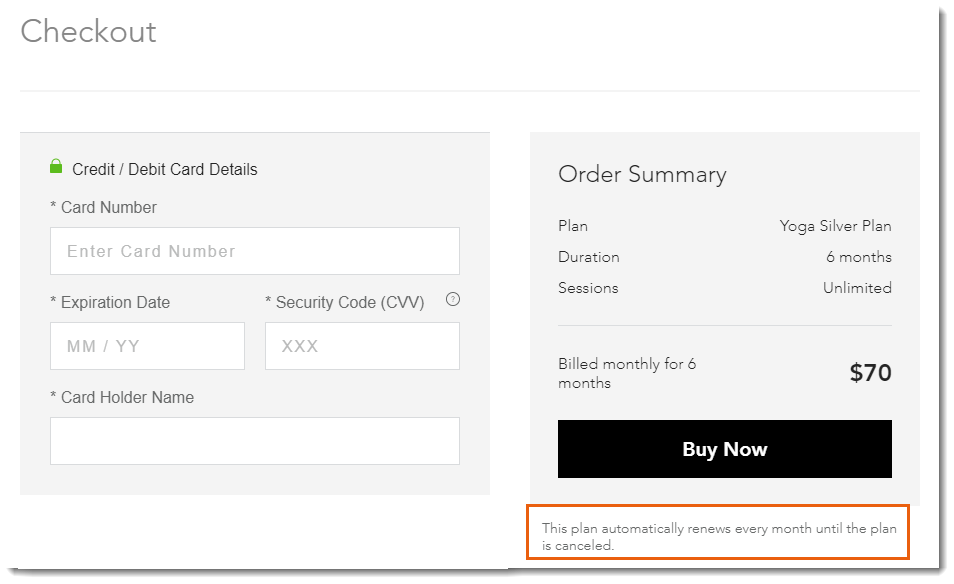Click the Billed monthly for 6 months text
The height and width of the screenshot is (584, 954).
(x=627, y=373)
